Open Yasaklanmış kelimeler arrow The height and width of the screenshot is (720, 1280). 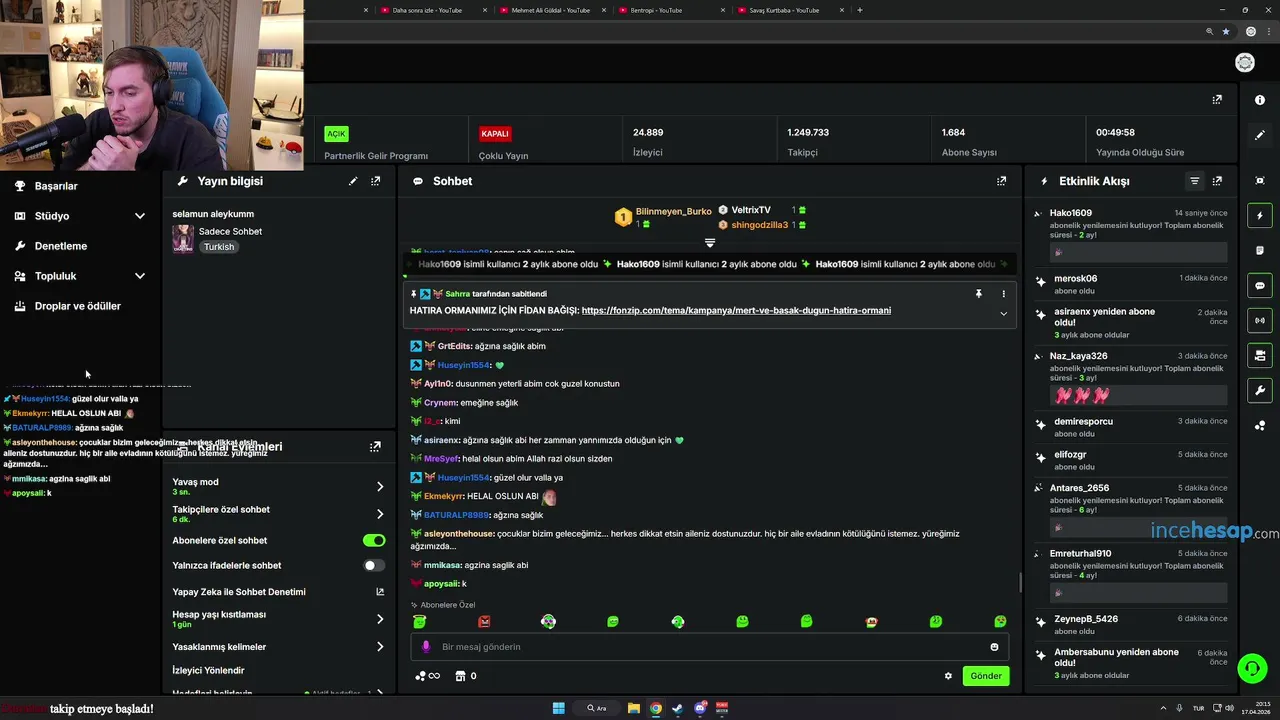tap(380, 647)
